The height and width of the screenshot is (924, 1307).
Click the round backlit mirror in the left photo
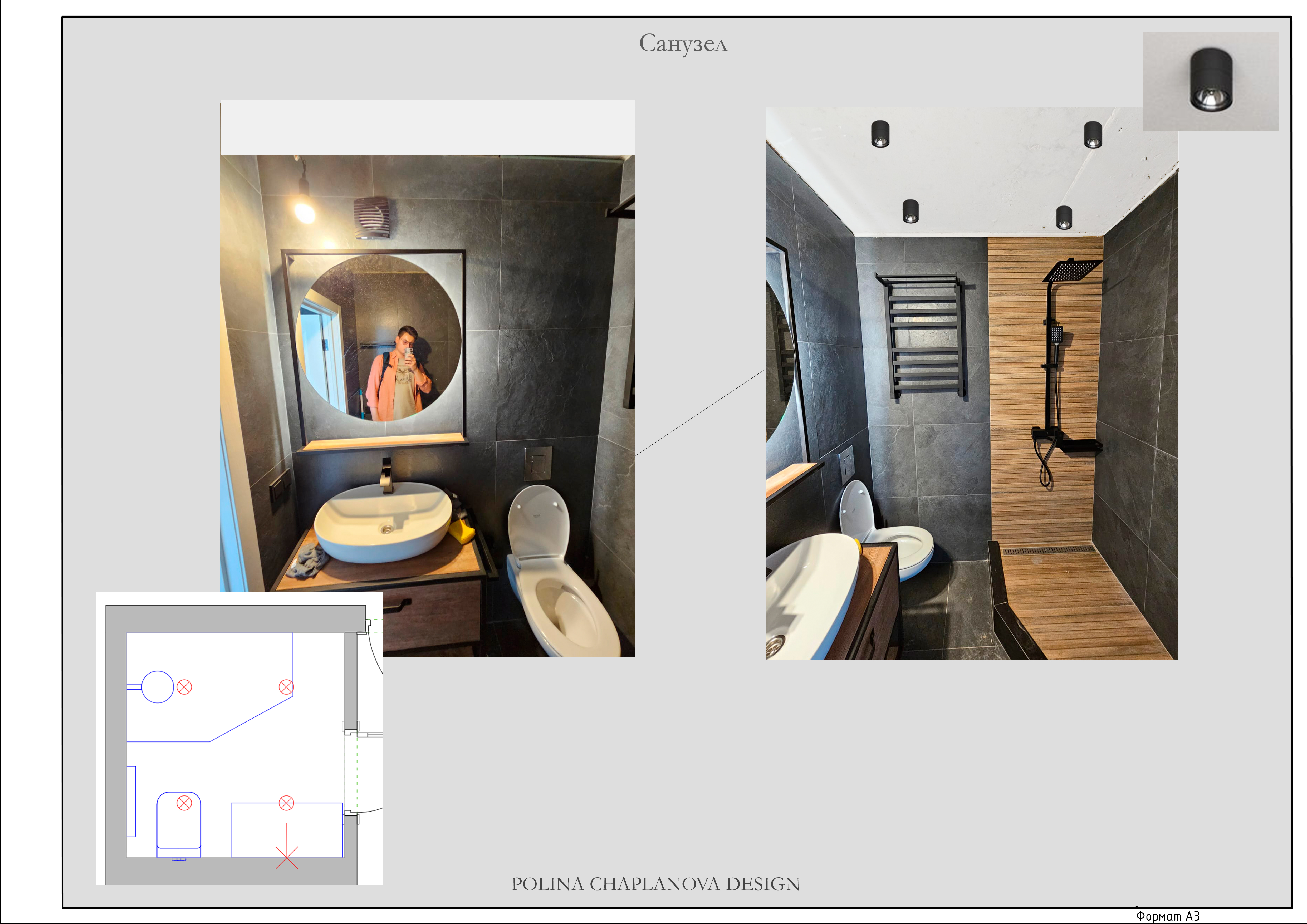[x=379, y=338]
